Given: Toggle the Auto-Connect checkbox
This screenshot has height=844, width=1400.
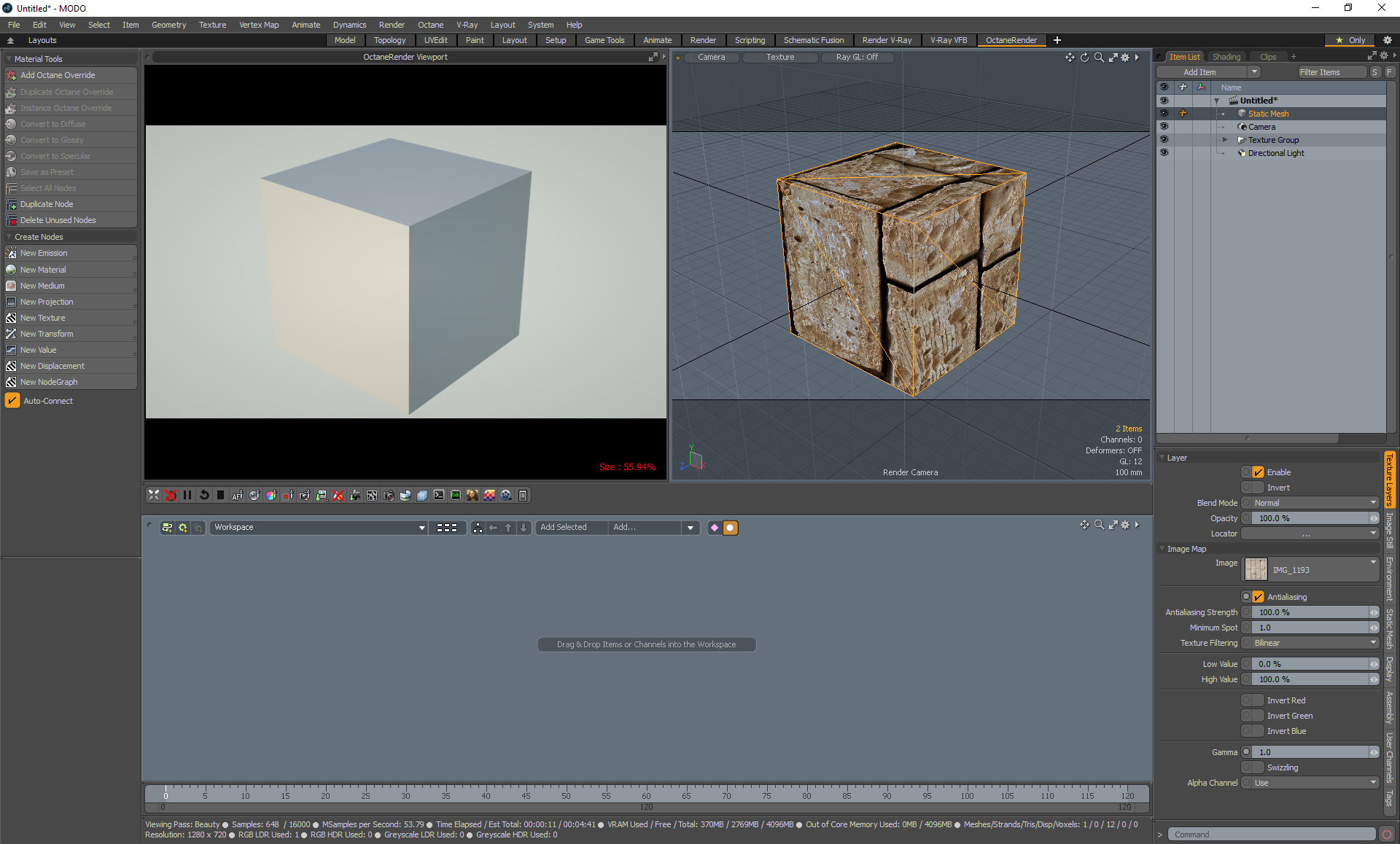Looking at the screenshot, I should tap(12, 401).
